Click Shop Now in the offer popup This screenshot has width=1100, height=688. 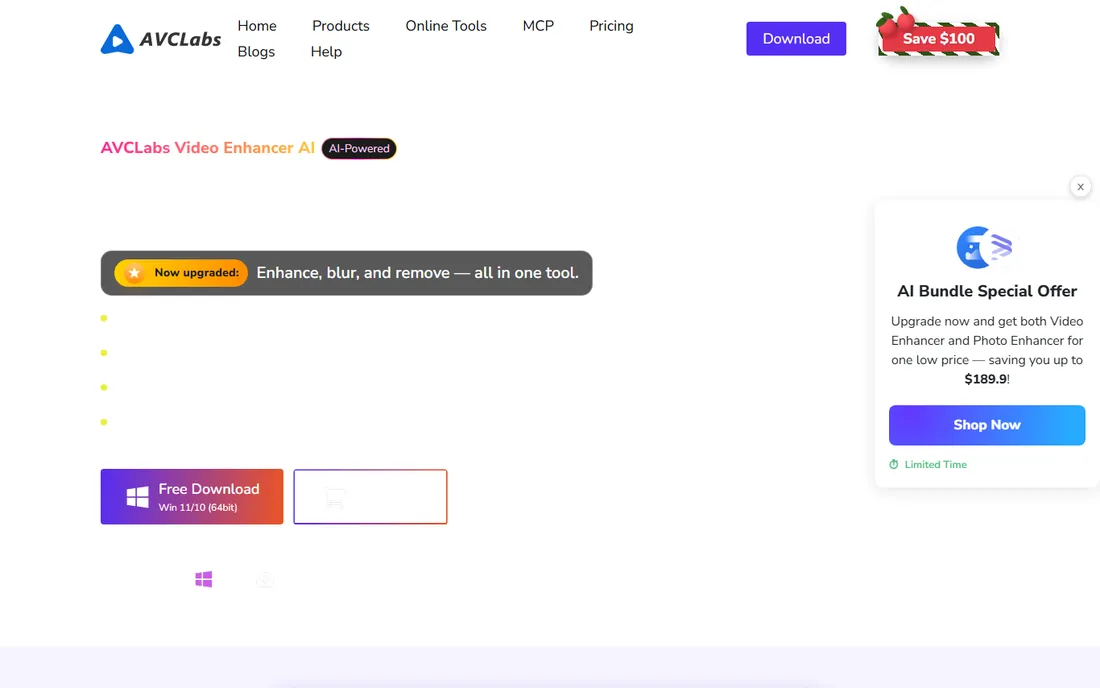(986, 425)
